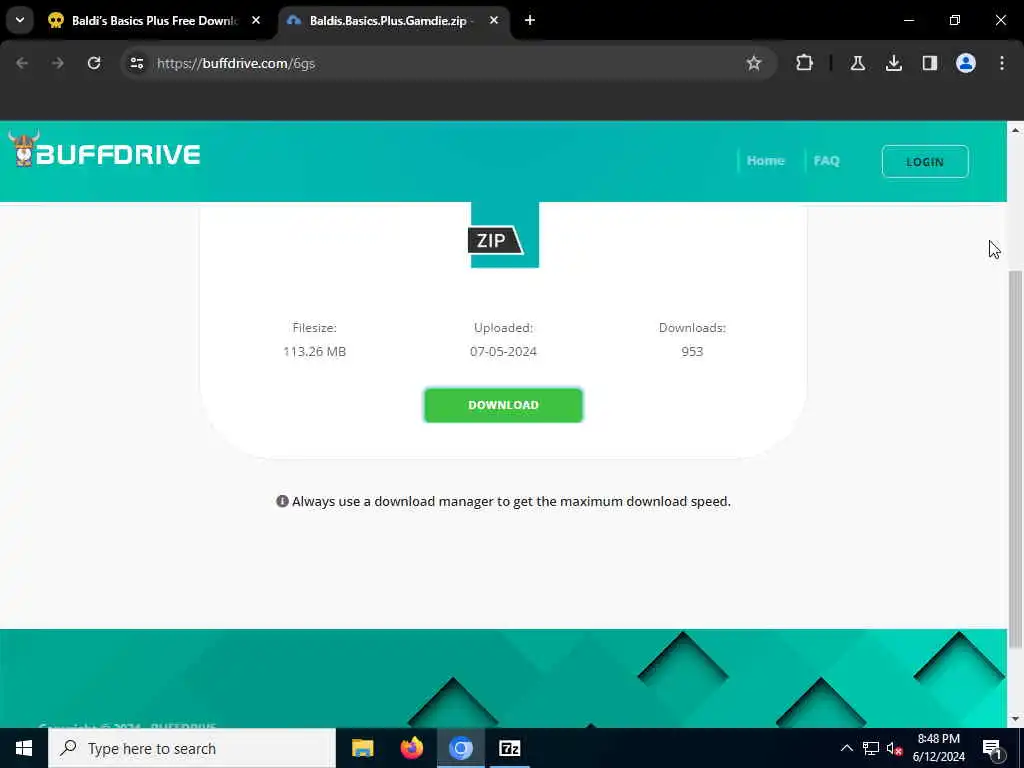
Task: View site information icon in address bar
Action: click(x=136, y=63)
